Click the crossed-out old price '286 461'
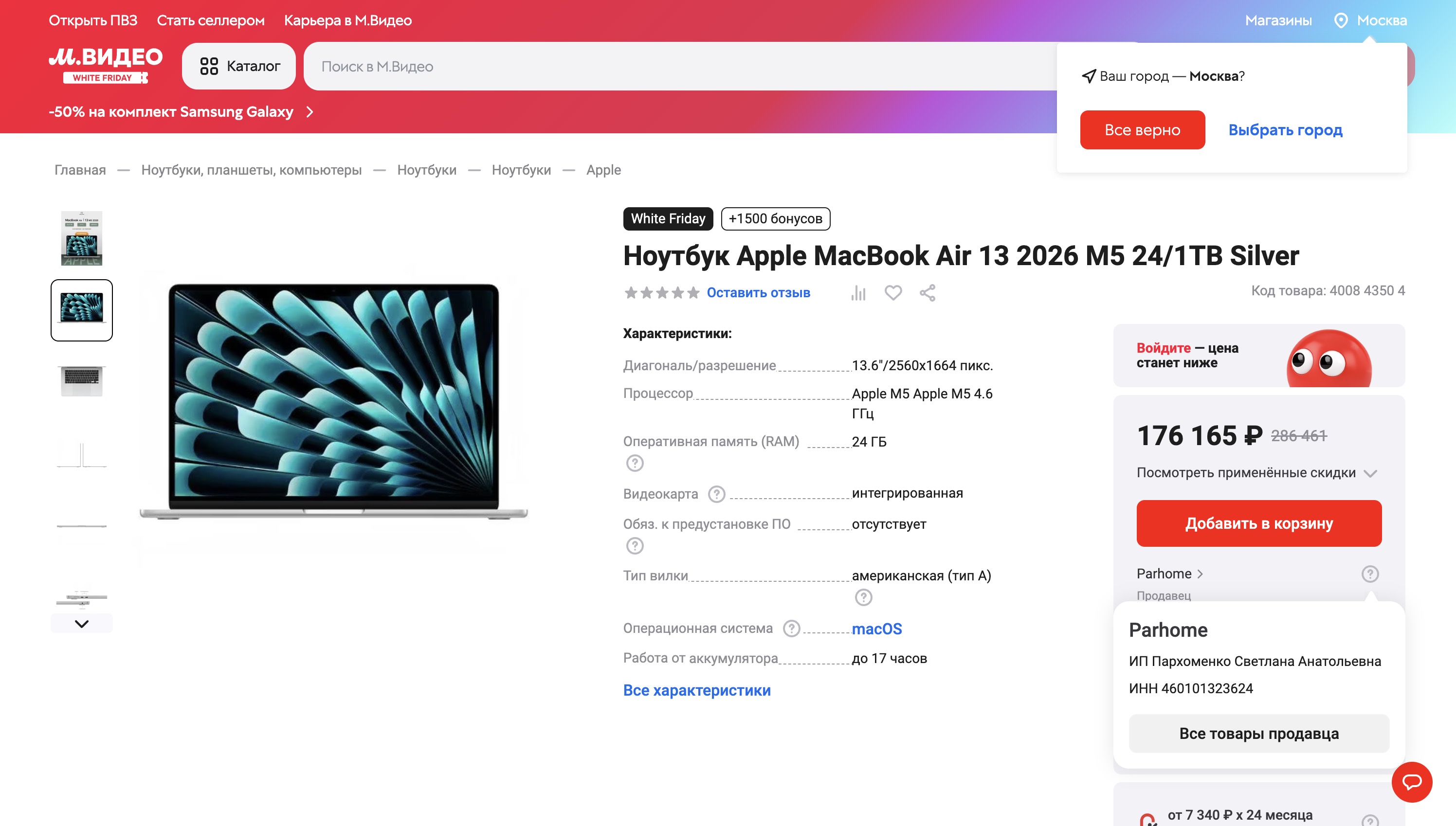The width and height of the screenshot is (1456, 826). pos(1299,436)
